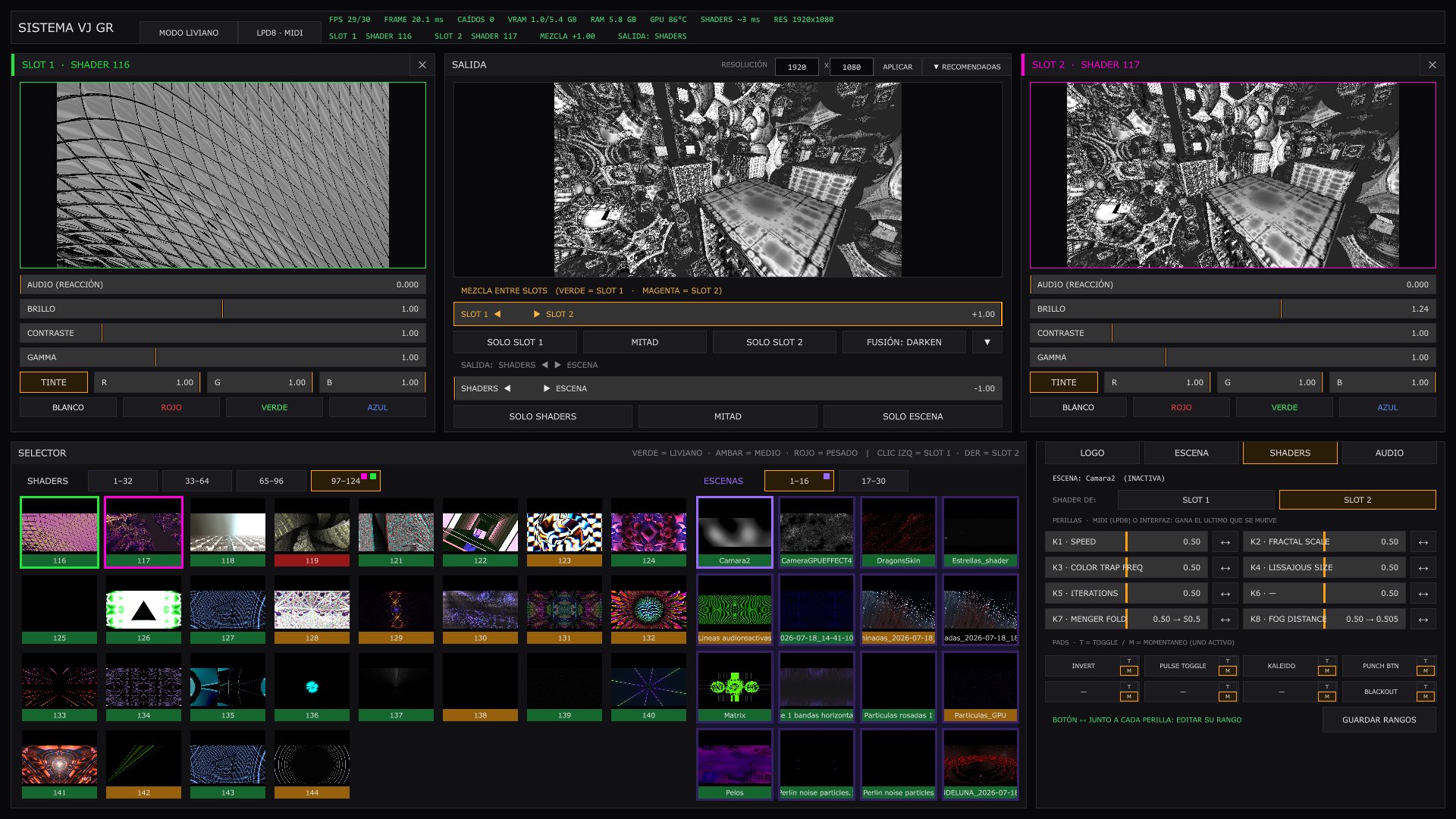
Task: Click GUARDAR RANGOS button
Action: [x=1379, y=720]
